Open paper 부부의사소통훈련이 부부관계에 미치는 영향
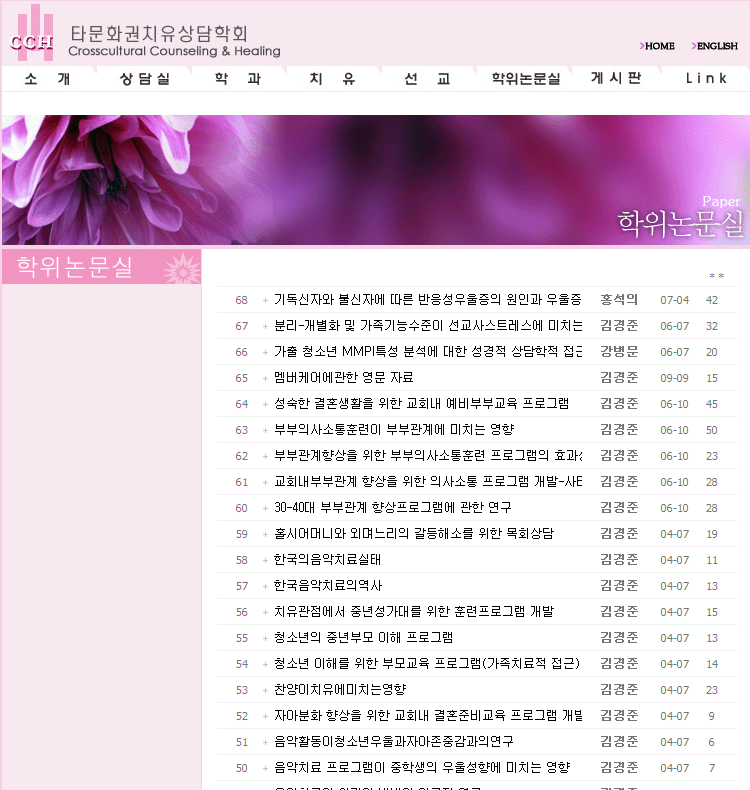This screenshot has width=750, height=790. tap(394, 430)
